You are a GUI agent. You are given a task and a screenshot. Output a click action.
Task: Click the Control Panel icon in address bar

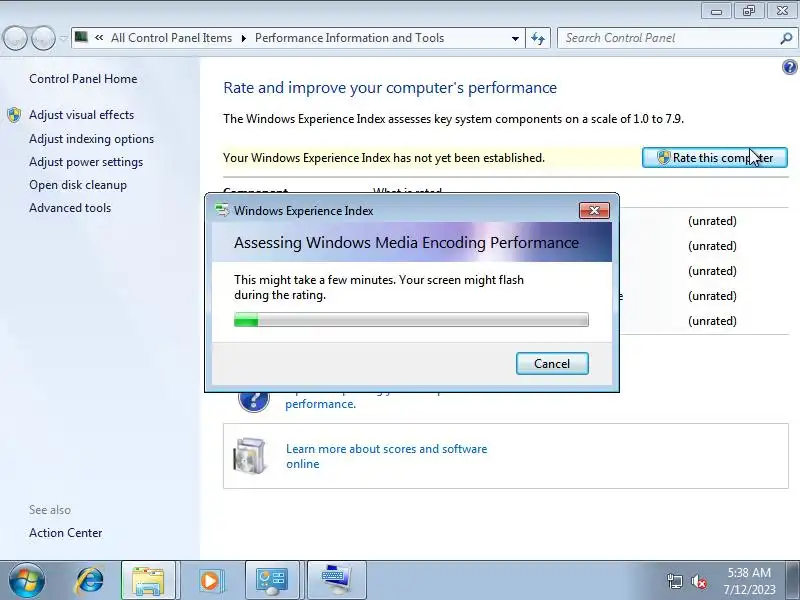(82, 37)
